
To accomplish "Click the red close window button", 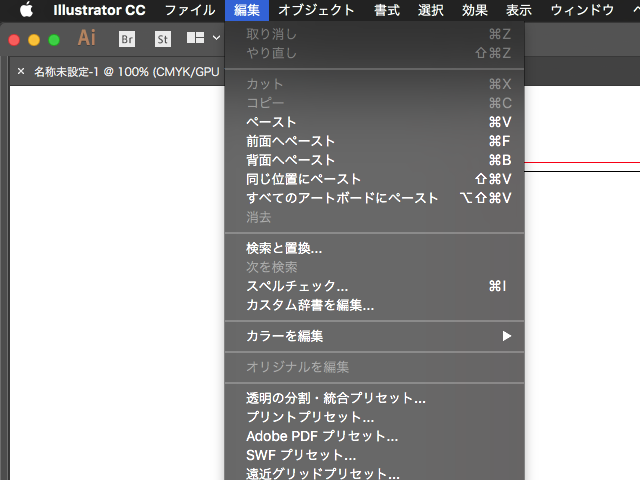I will [14, 40].
